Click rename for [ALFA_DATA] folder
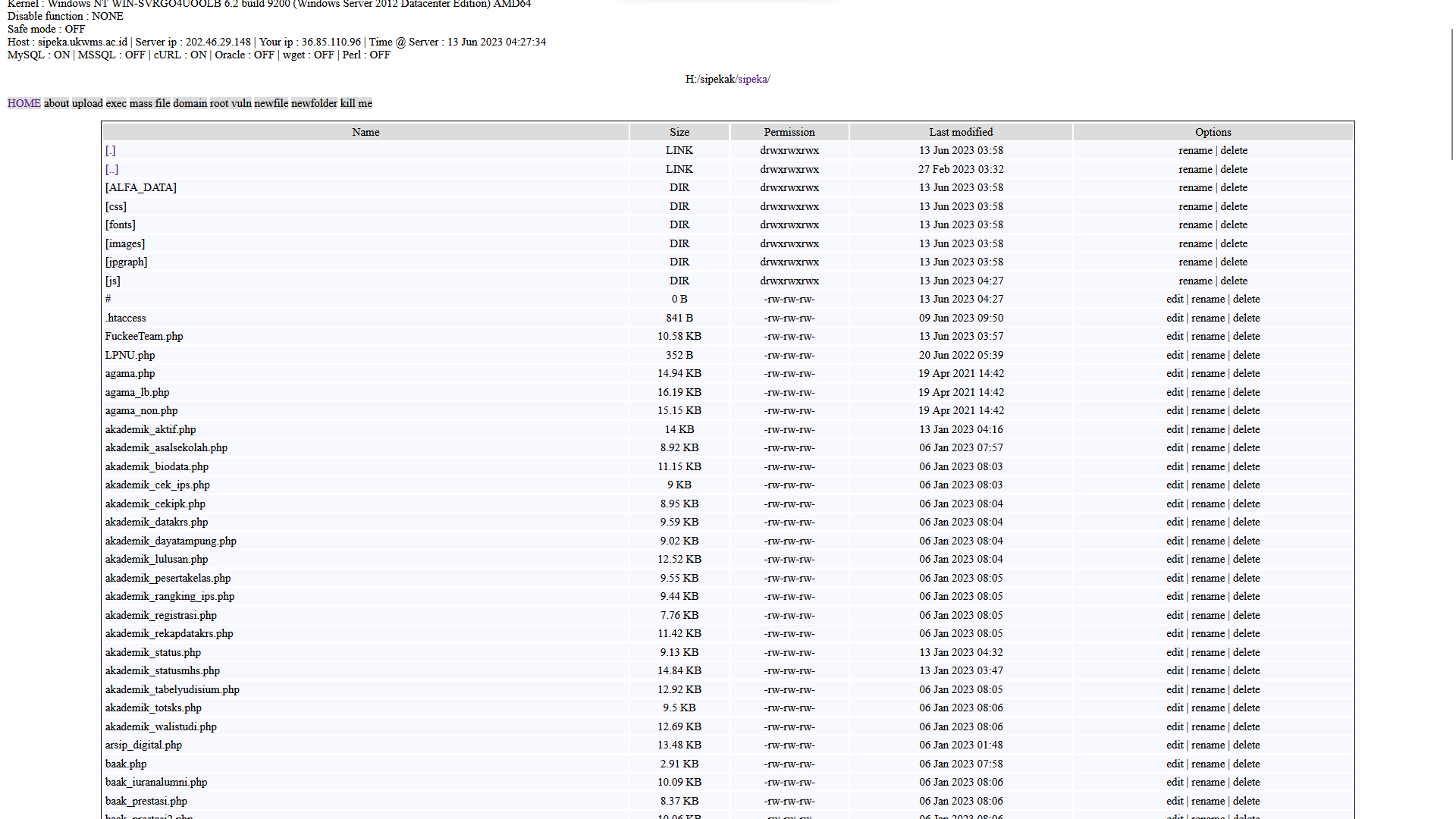The width and height of the screenshot is (1456, 819). (x=1196, y=188)
